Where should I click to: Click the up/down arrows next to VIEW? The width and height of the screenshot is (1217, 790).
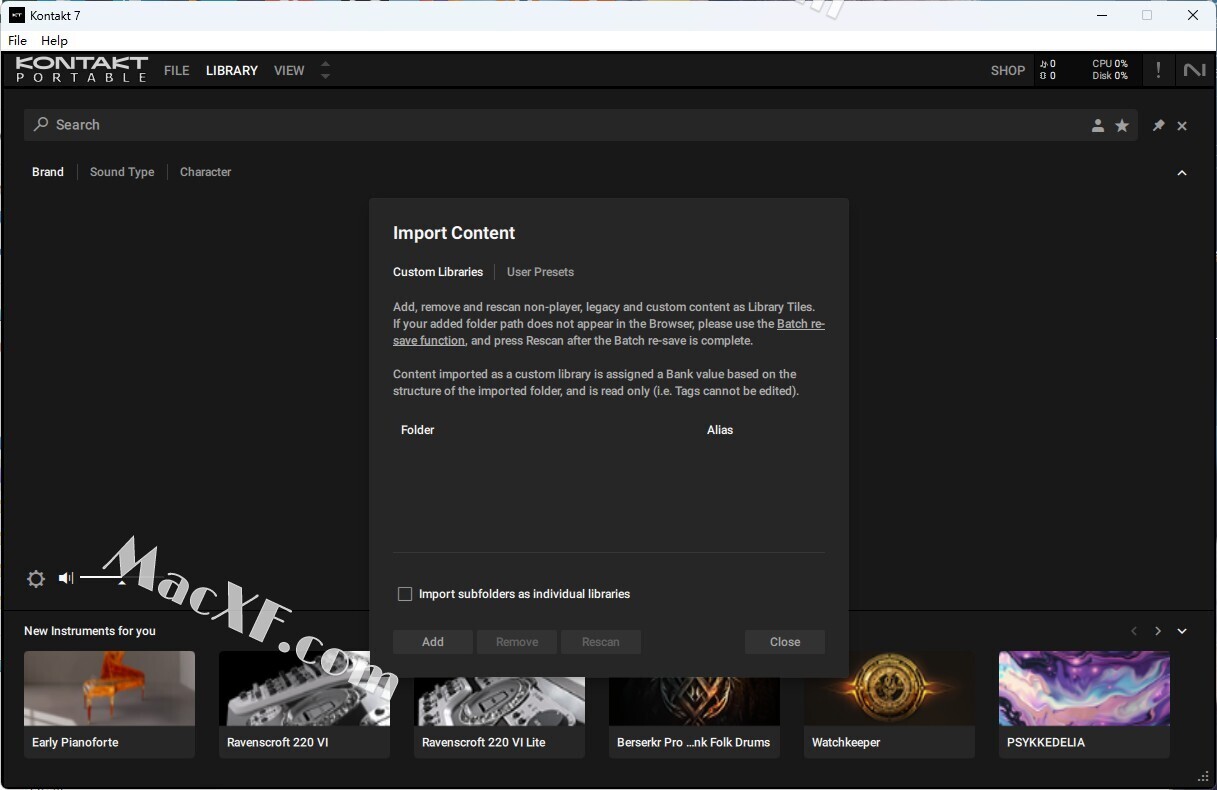tap(325, 70)
